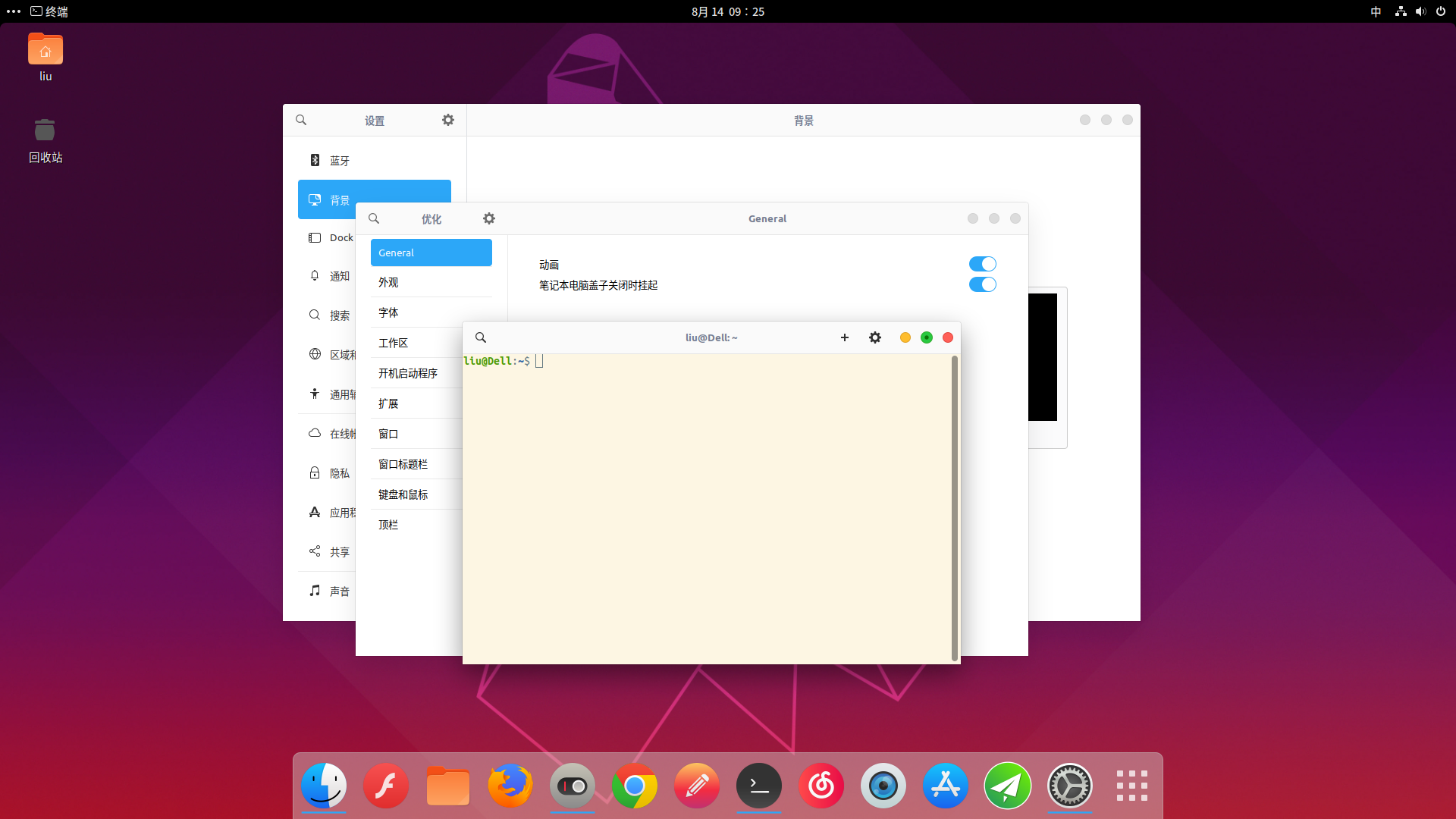Viewport: 1456px width, 819px height.
Task: Select 窗口 in 优化 sidebar
Action: pos(417,434)
